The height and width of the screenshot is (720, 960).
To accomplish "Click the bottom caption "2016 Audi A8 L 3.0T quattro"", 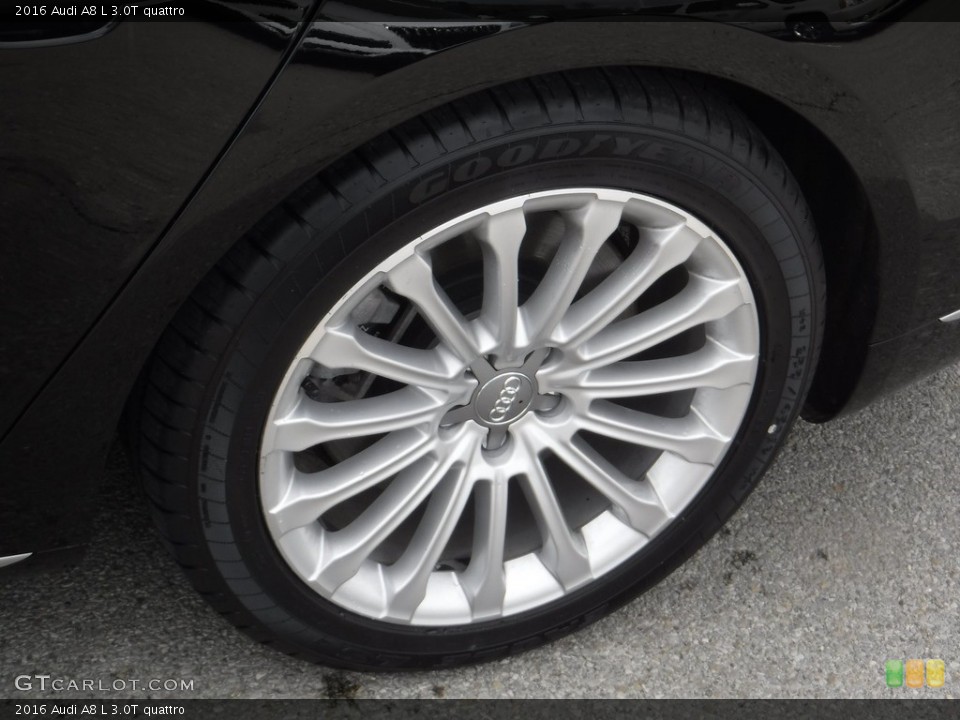I will [x=100, y=710].
